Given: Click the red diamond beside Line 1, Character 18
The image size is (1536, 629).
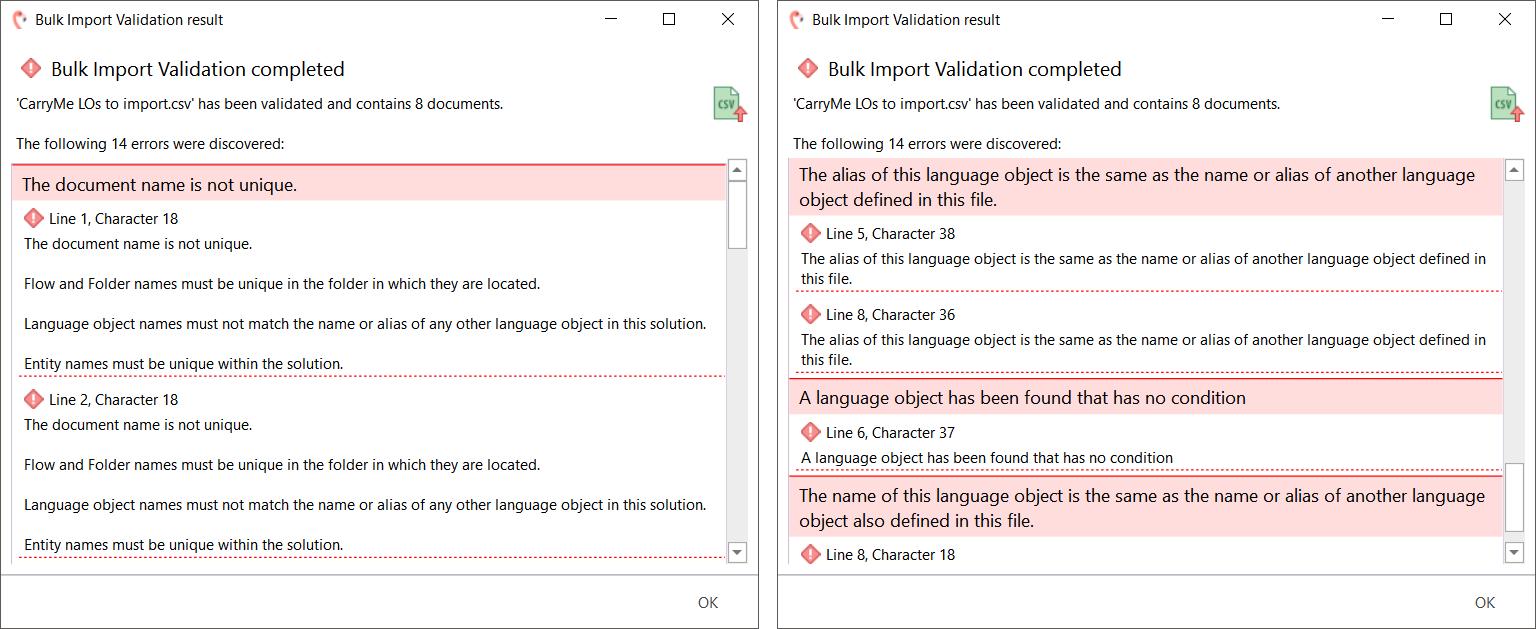Looking at the screenshot, I should point(31,218).
